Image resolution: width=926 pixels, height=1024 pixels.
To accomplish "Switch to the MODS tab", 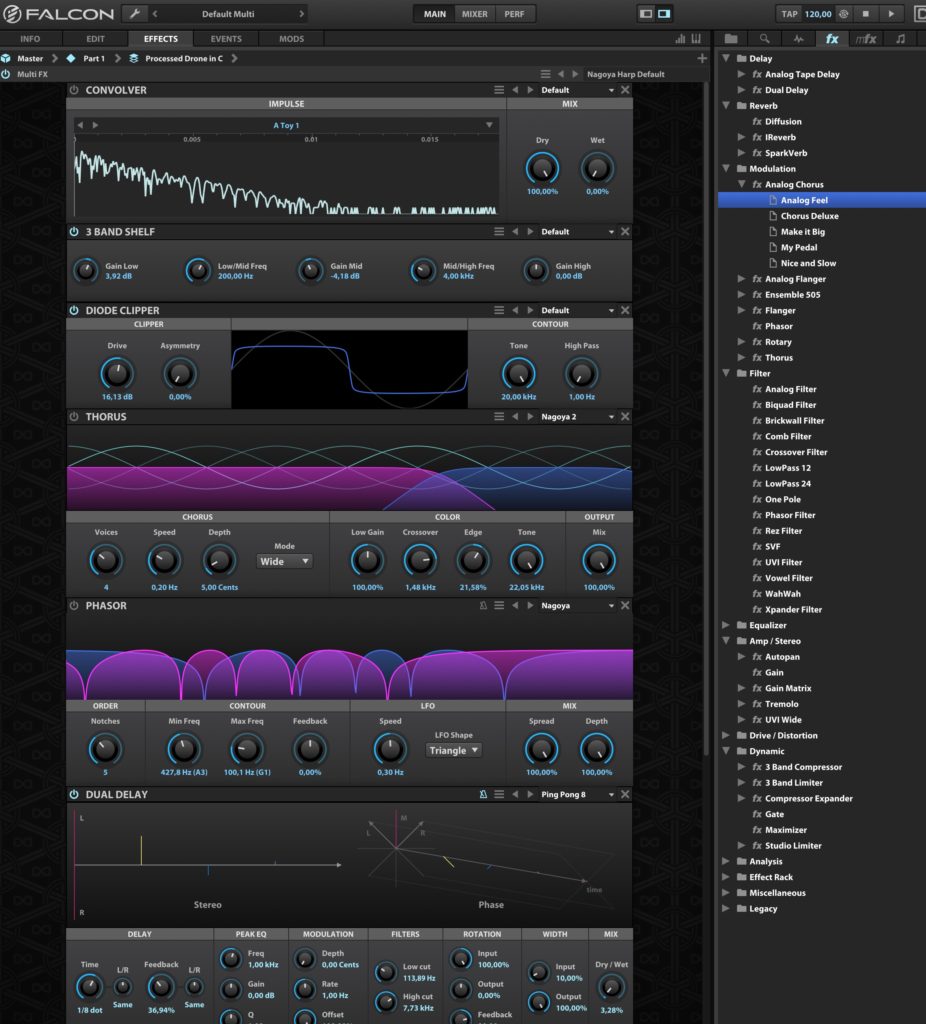I will [291, 39].
